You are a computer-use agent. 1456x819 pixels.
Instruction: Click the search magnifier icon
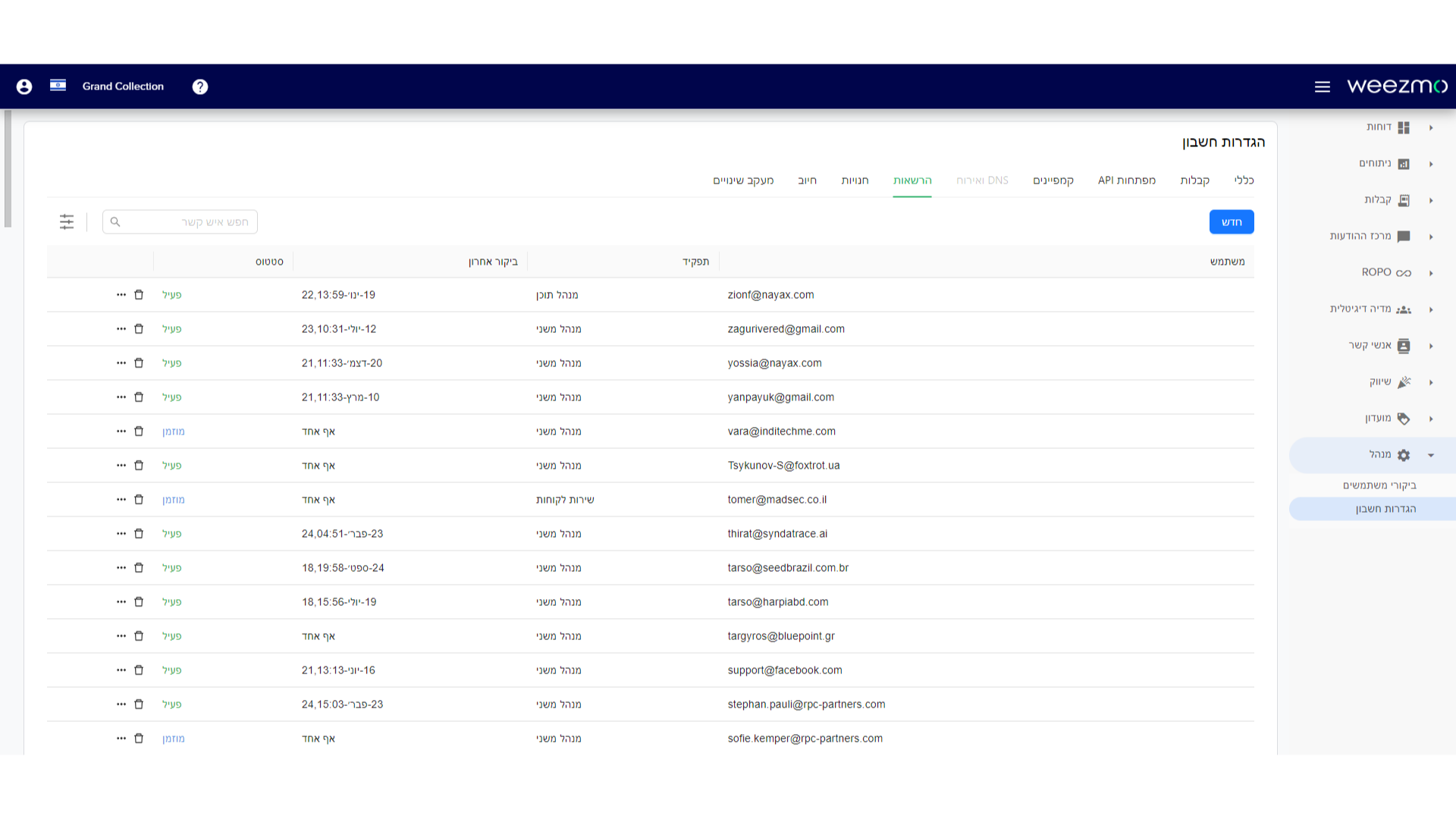[x=115, y=221]
